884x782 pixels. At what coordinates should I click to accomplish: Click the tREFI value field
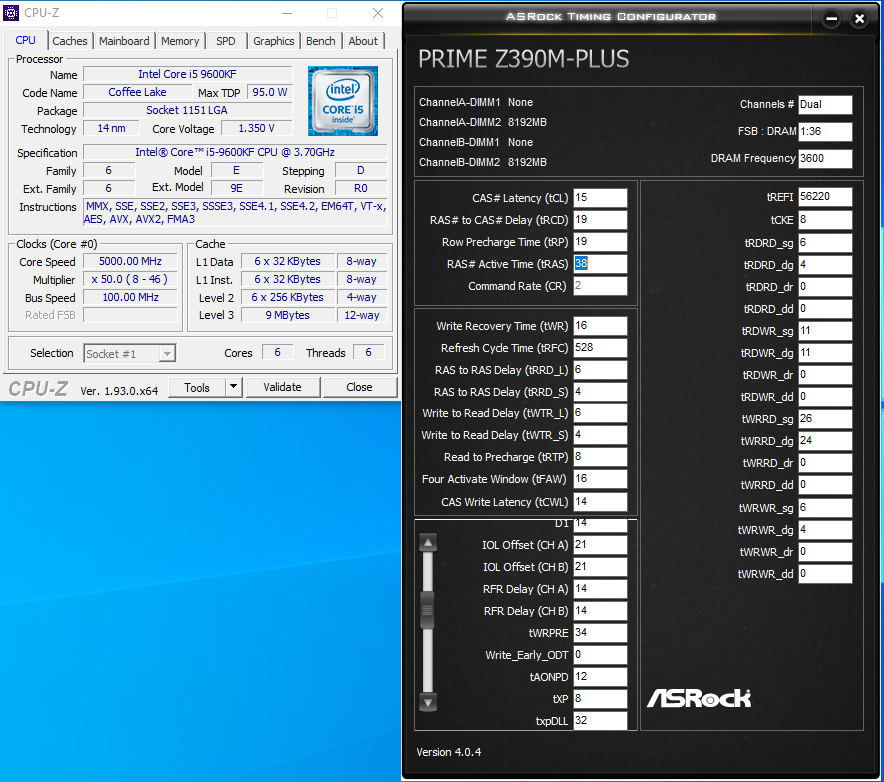tap(825, 197)
